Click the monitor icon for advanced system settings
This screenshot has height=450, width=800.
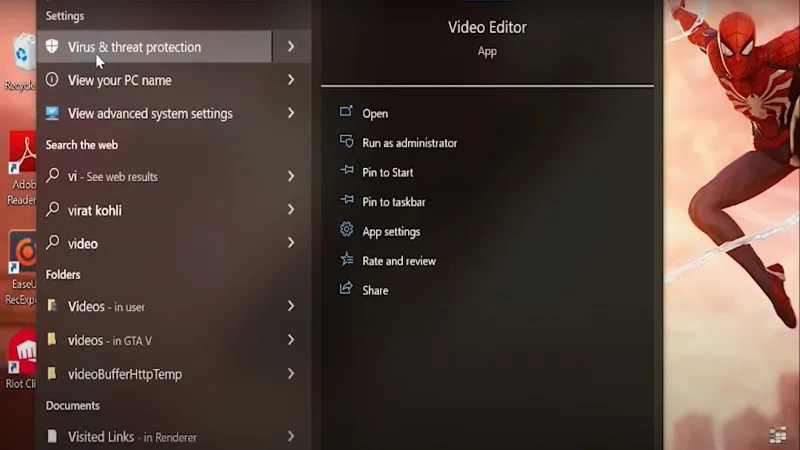click(52, 113)
